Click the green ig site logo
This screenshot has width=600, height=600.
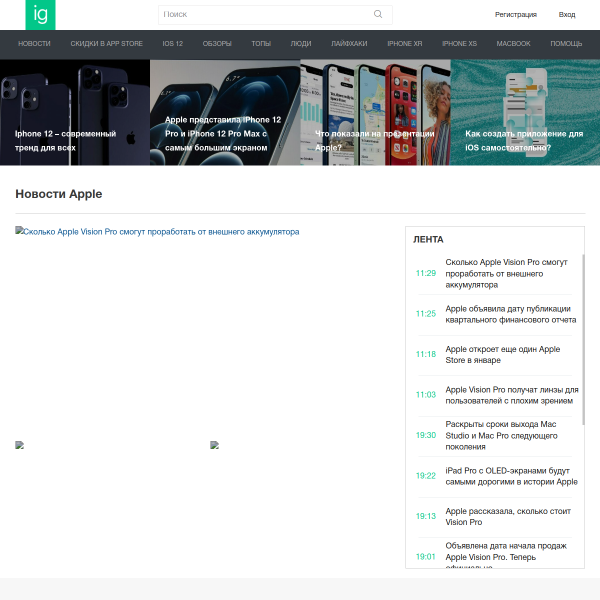[x=40, y=15]
